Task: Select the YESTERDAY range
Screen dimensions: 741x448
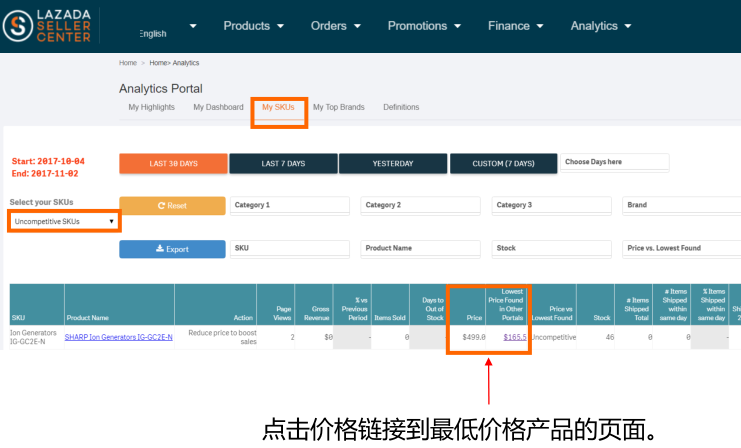Action: tap(393, 164)
